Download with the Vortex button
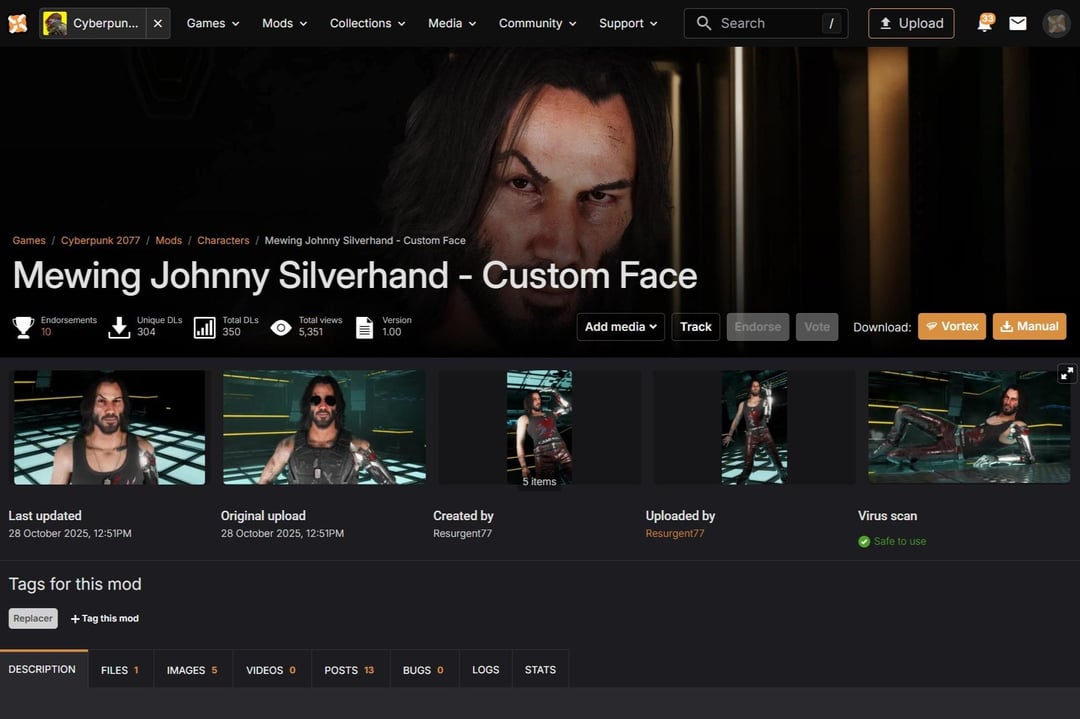 coord(952,326)
